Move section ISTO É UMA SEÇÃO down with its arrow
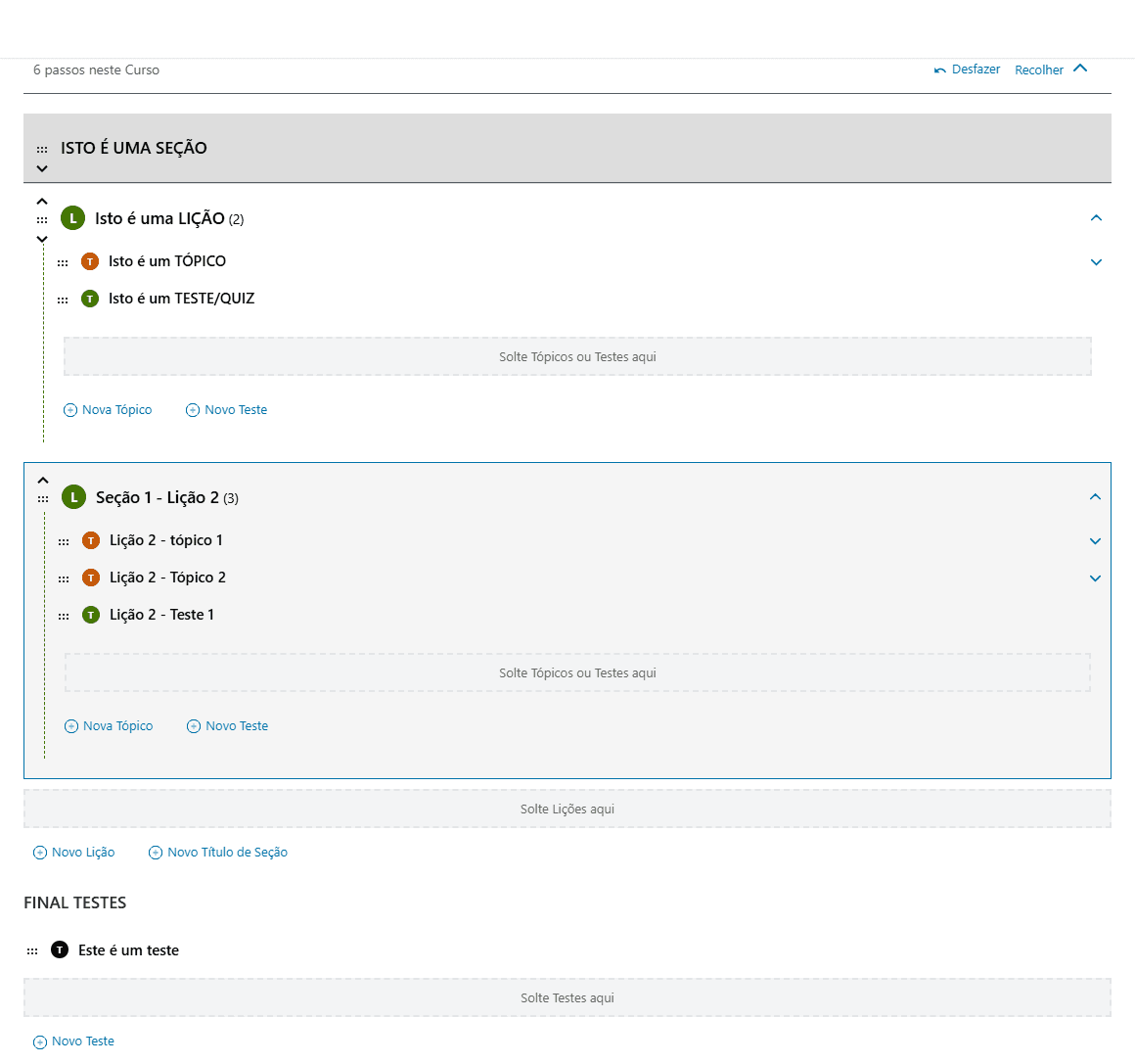 click(42, 168)
